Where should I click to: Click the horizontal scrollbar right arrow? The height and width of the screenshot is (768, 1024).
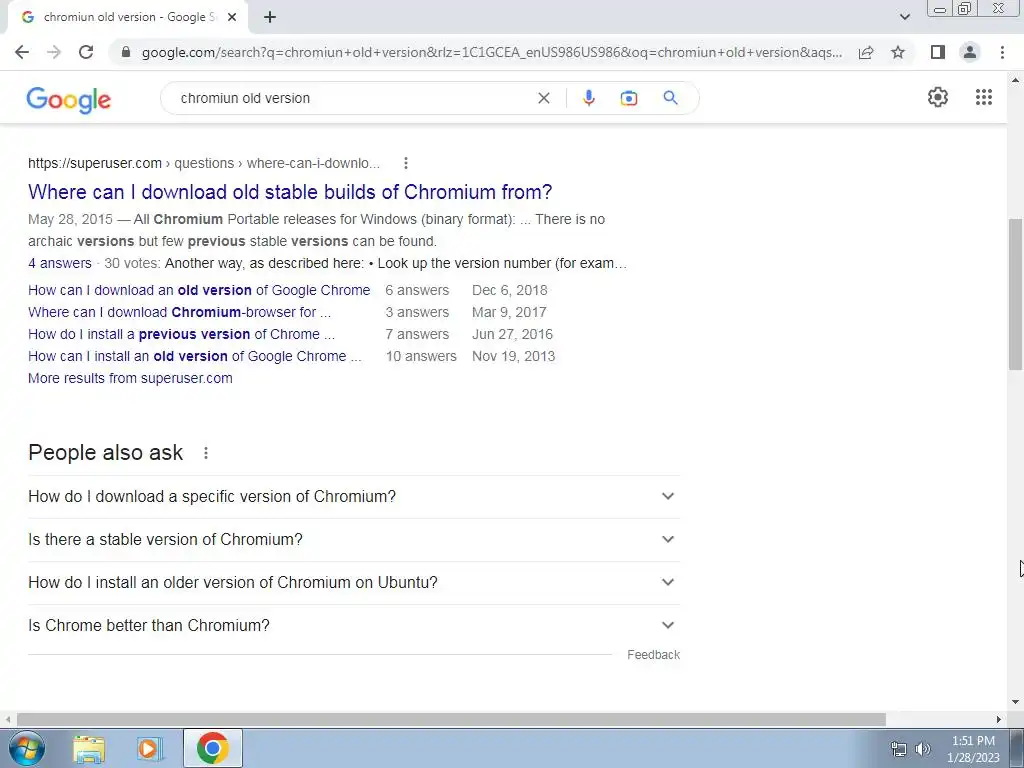coord(999,719)
